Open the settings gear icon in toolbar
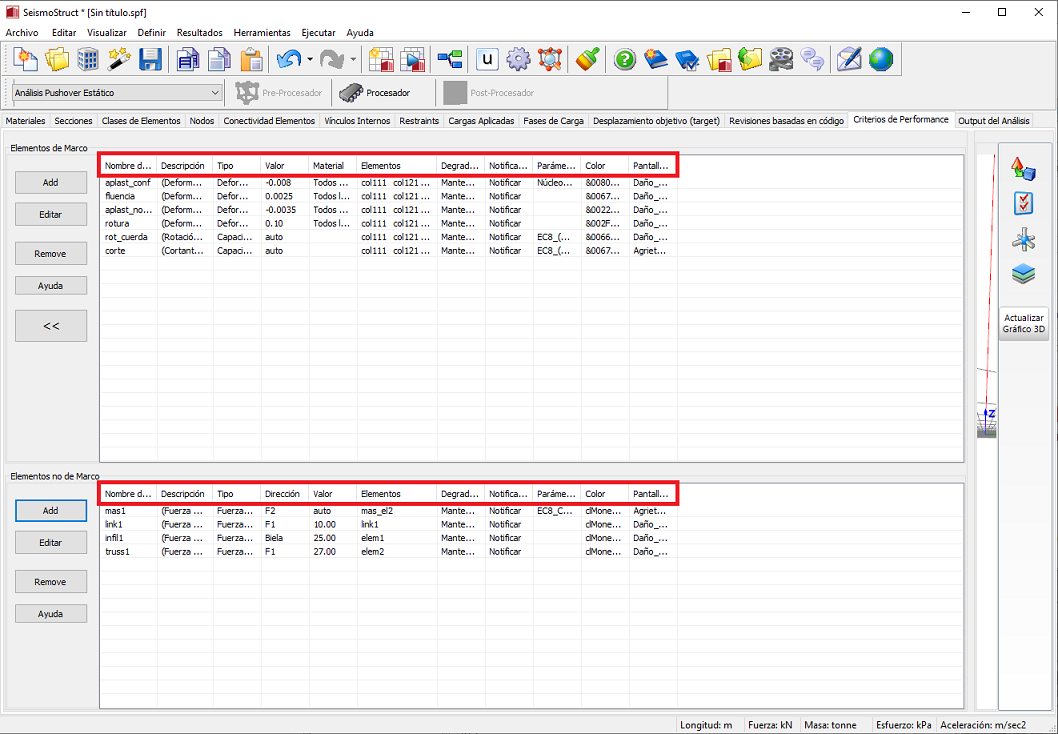The image size is (1058, 734). (x=518, y=60)
